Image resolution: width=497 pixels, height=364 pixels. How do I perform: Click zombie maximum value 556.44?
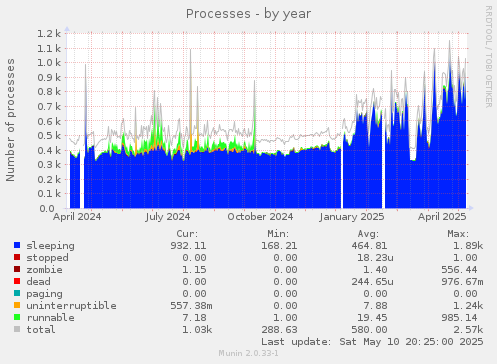pyautogui.click(x=459, y=270)
